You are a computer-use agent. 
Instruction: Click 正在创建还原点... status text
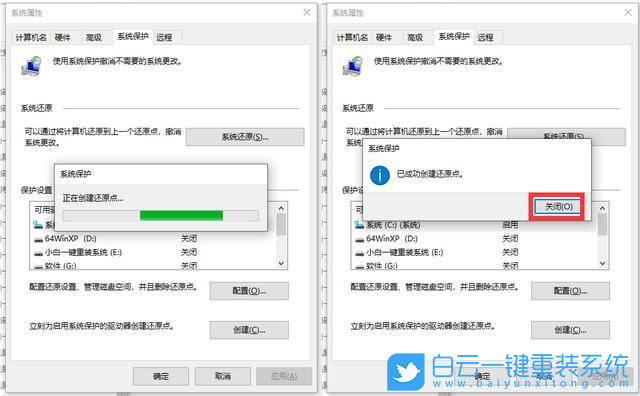(x=93, y=198)
